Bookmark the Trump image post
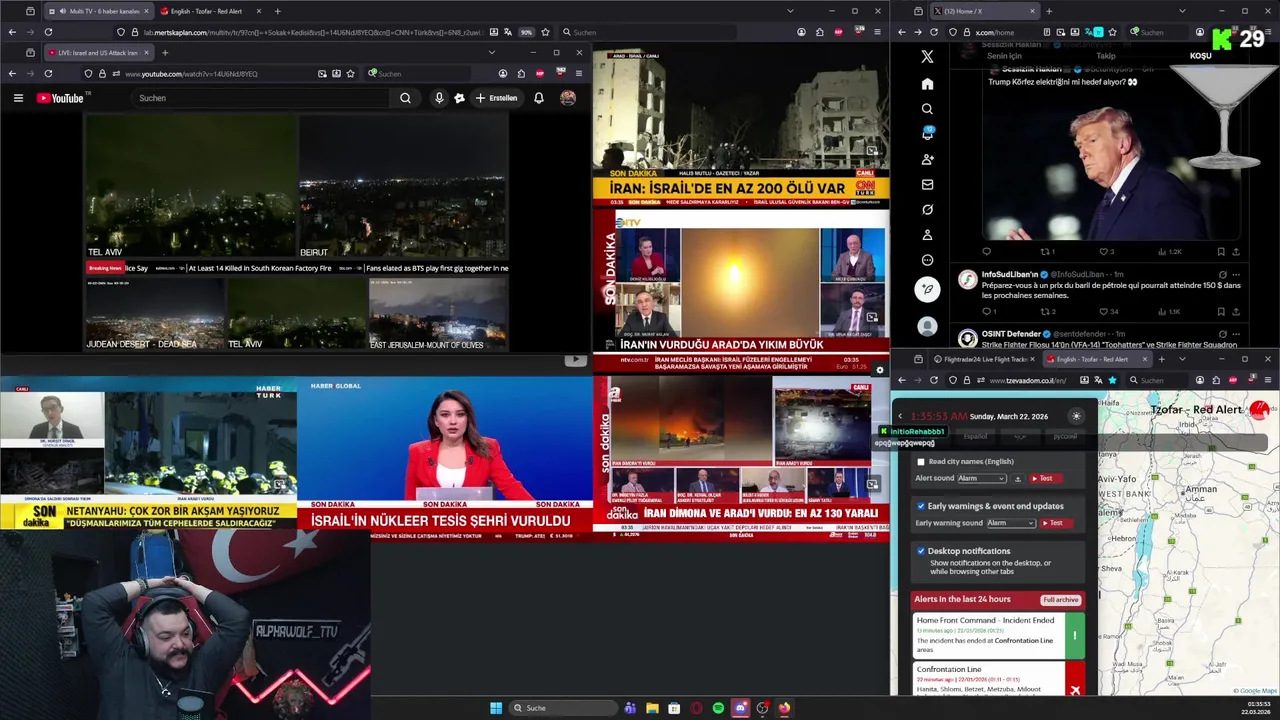 coord(1220,252)
